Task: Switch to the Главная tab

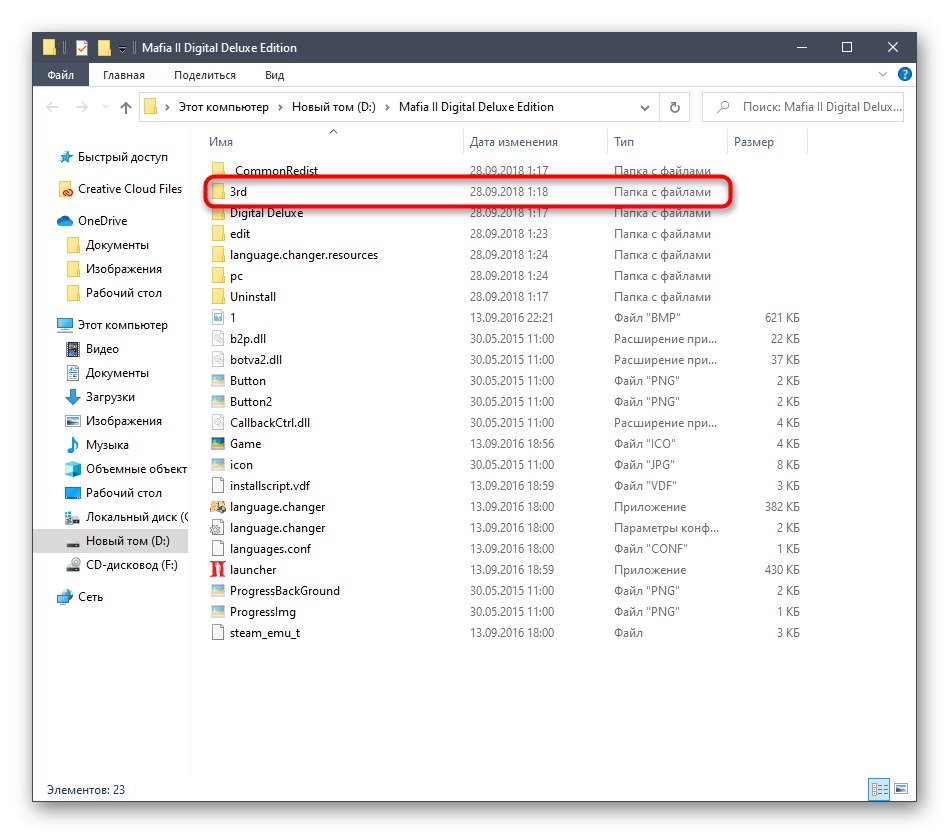Action: click(123, 75)
